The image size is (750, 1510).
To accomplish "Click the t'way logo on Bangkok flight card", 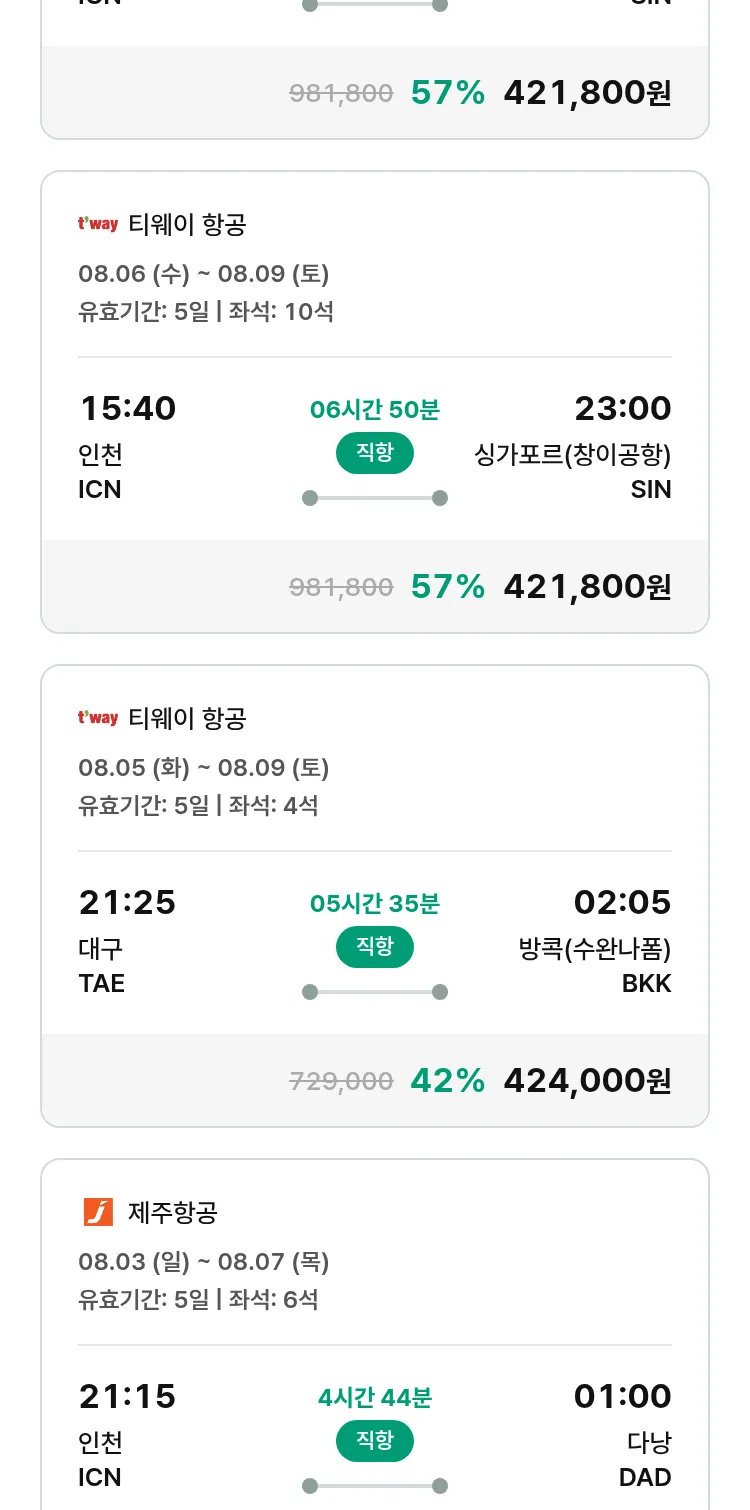I will tap(98, 718).
